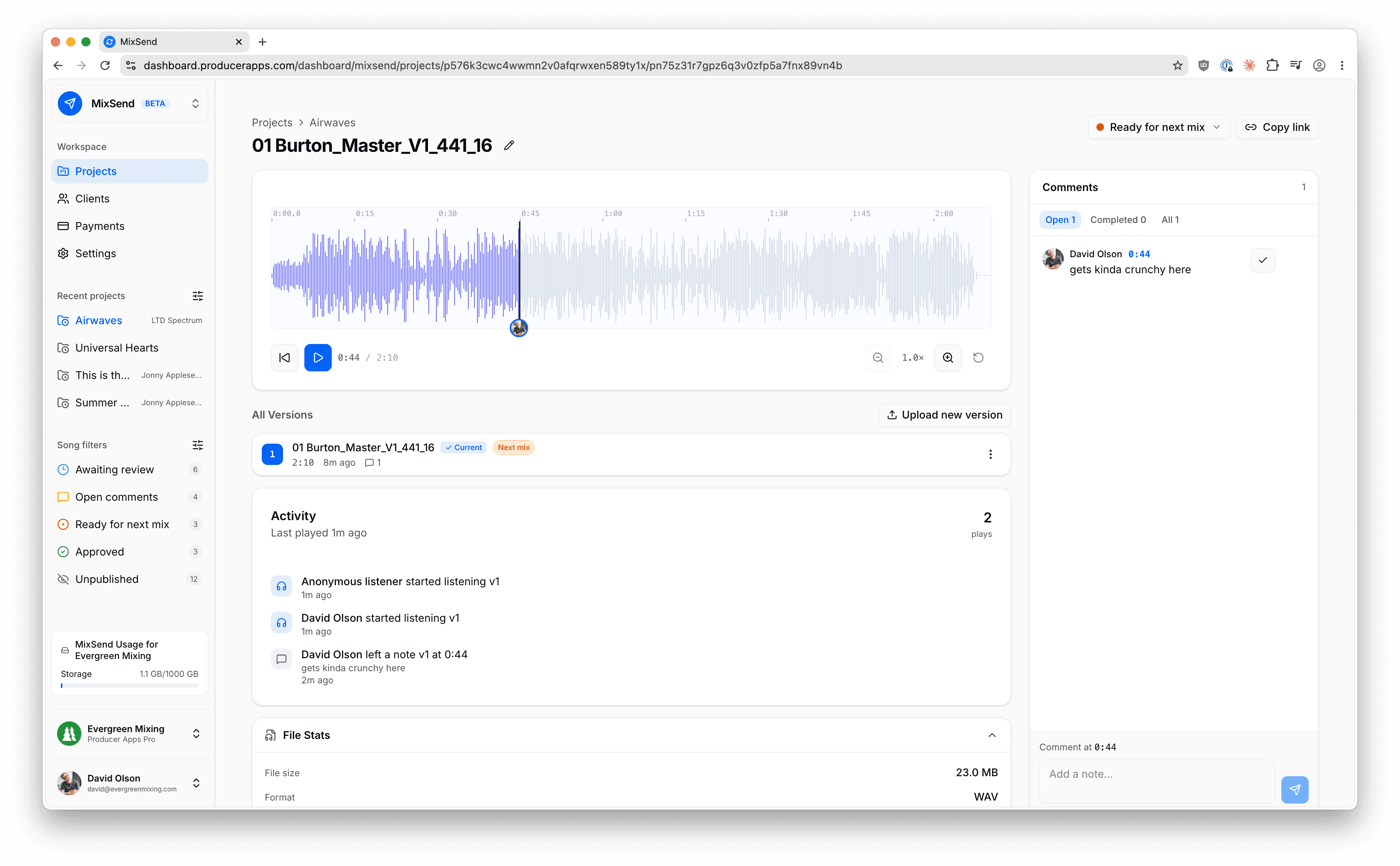Close the MixSend browser tab
Viewport: 1400px width, 866px height.
coord(239,42)
